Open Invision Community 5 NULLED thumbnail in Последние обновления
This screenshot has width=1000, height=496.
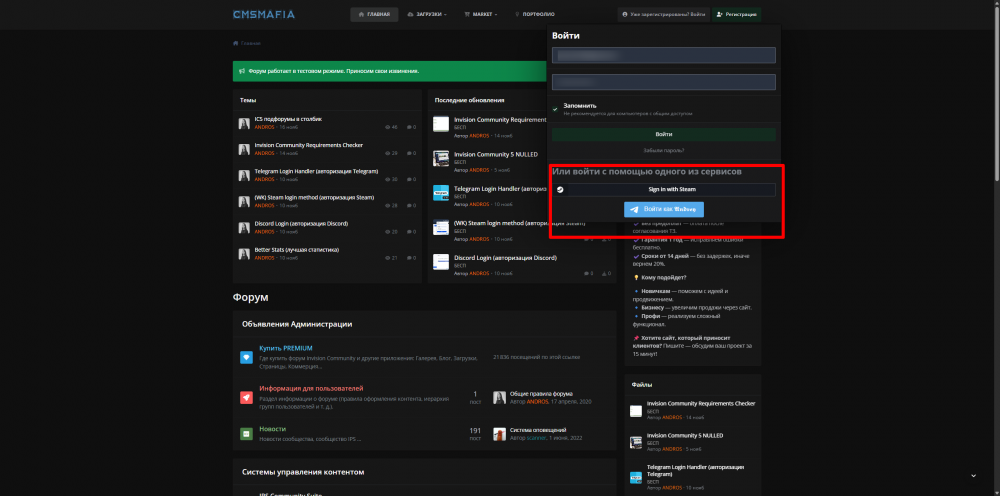click(441, 159)
